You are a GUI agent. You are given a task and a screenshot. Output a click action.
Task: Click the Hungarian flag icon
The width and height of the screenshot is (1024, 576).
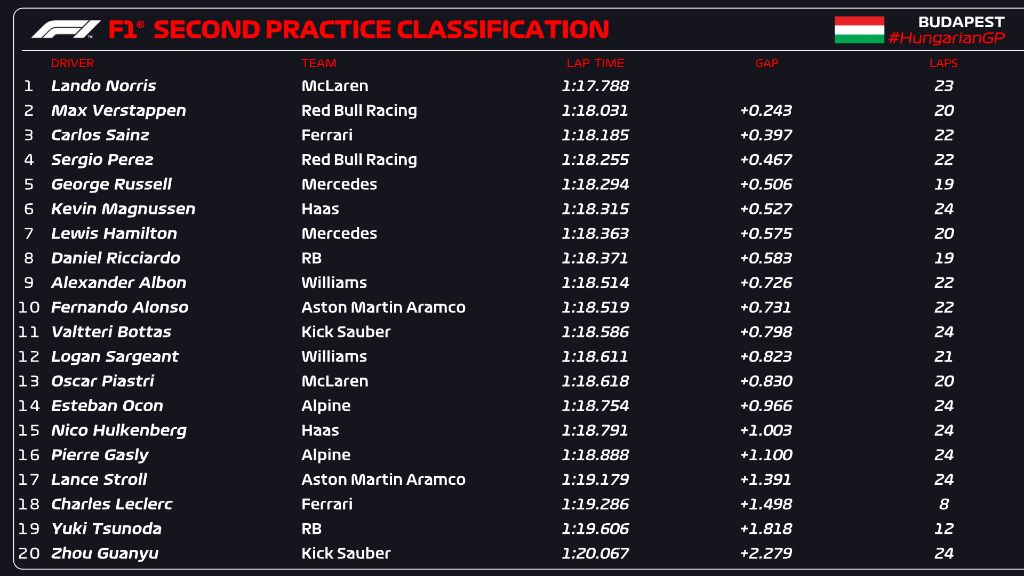tap(859, 30)
